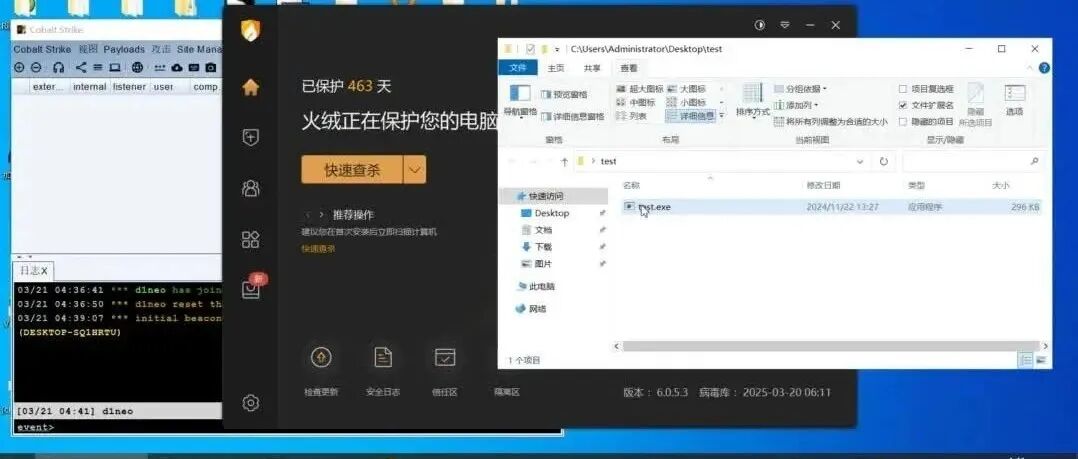Click quick access toolbar properties checkmark icon

530,49
